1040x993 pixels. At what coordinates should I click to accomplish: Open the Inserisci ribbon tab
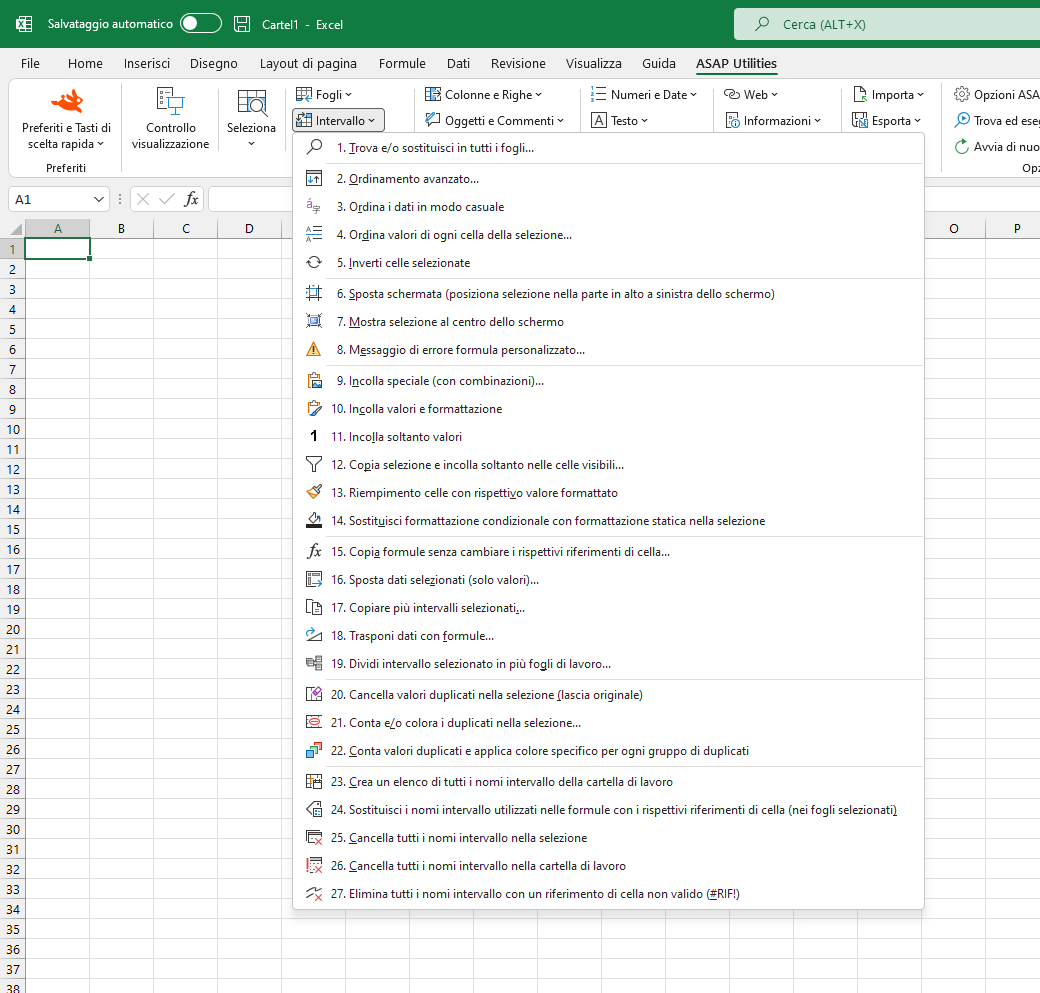147,64
